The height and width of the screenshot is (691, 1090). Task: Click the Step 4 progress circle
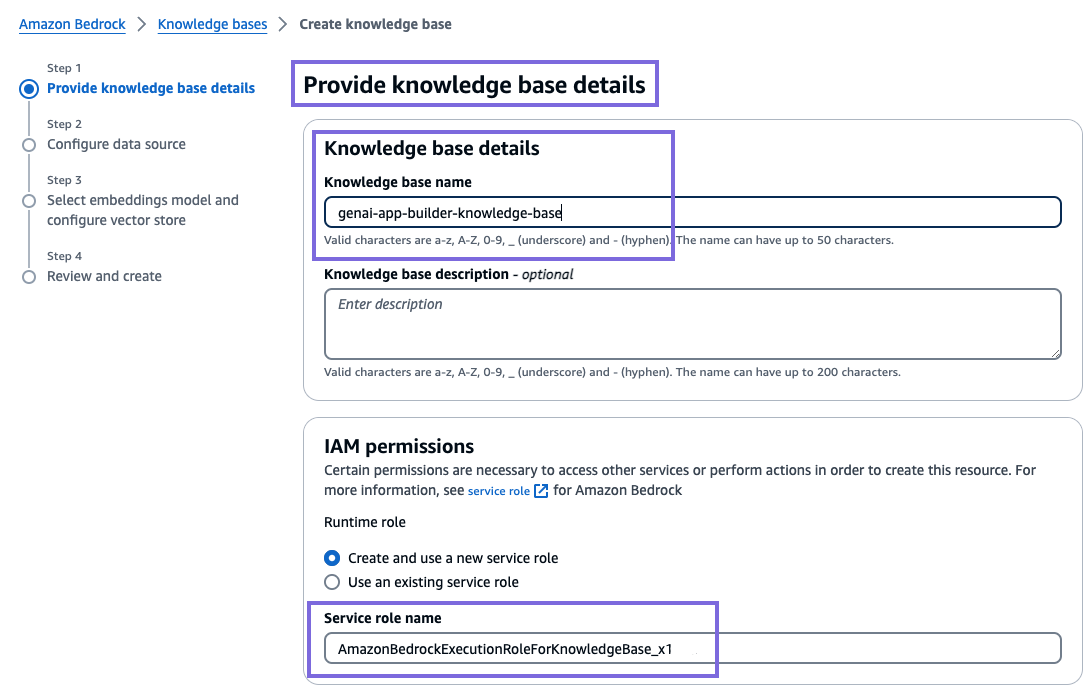pyautogui.click(x=29, y=276)
